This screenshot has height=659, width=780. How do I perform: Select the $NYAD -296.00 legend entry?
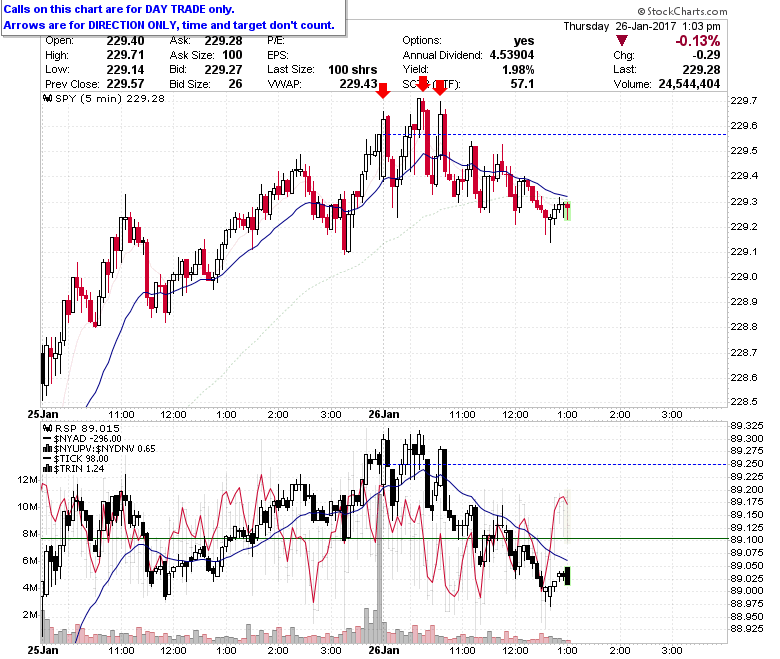[87, 439]
